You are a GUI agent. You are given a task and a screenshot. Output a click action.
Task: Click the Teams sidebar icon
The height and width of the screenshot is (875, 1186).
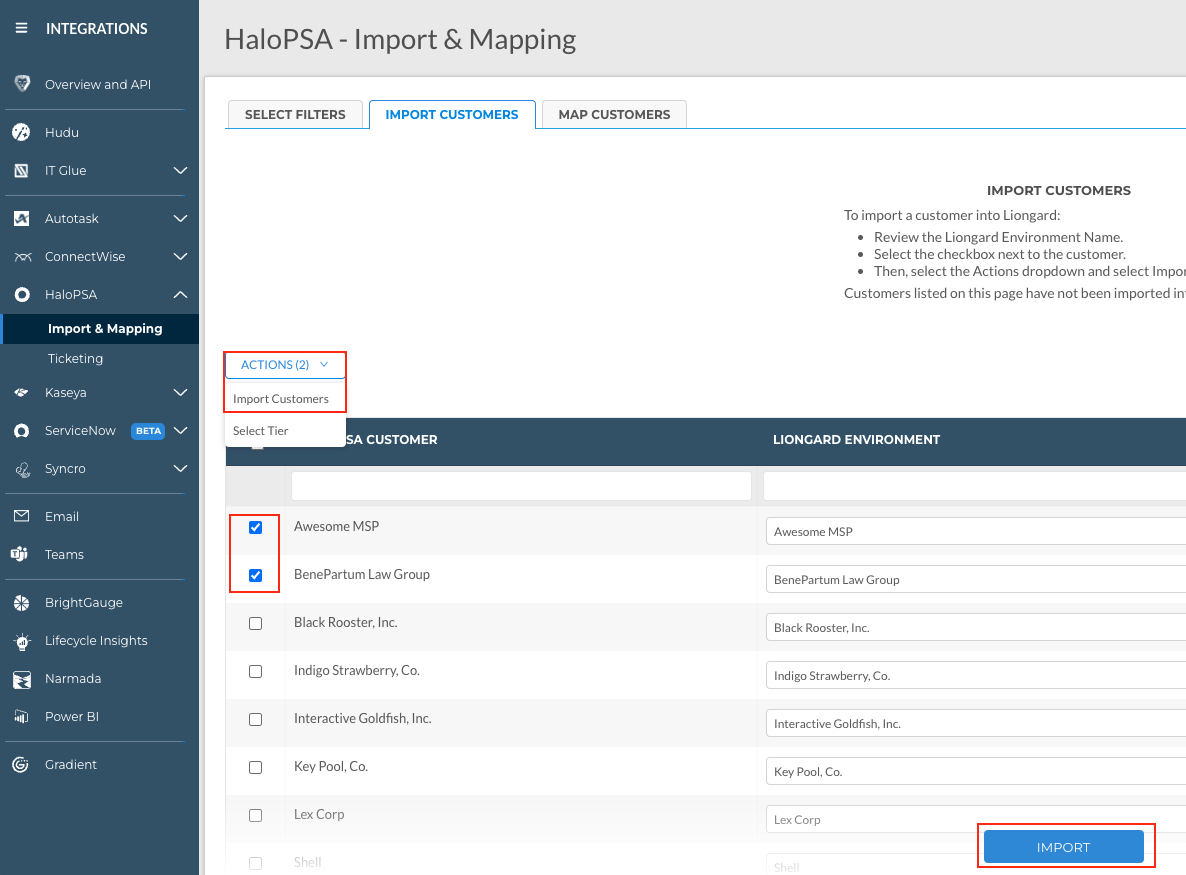20,554
